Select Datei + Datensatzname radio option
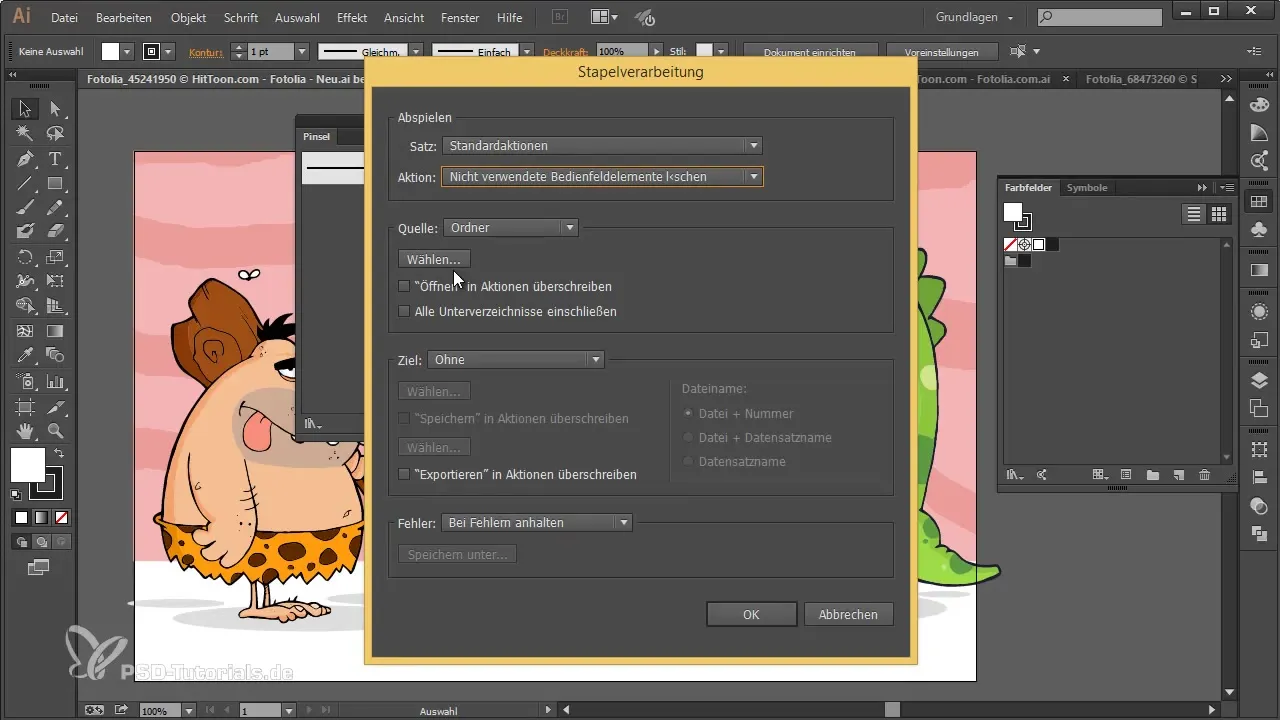Image resolution: width=1280 pixels, height=720 pixels. click(687, 437)
